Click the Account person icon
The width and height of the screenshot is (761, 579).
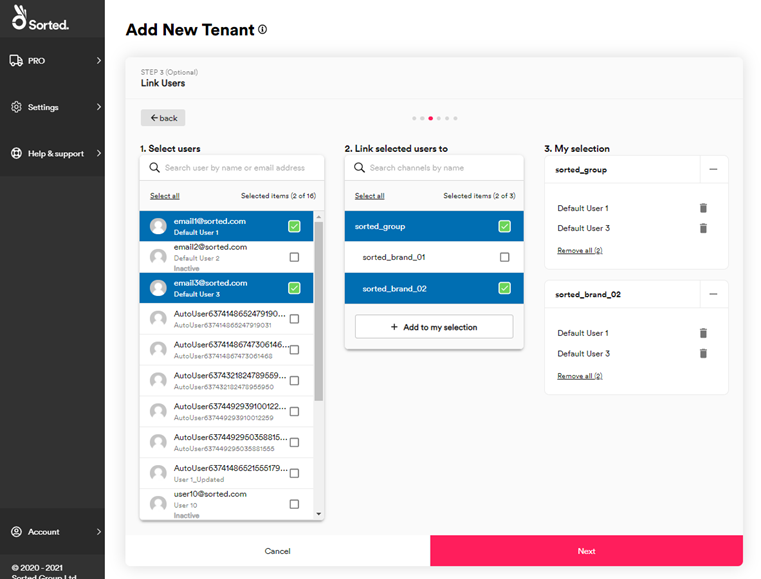point(16,532)
